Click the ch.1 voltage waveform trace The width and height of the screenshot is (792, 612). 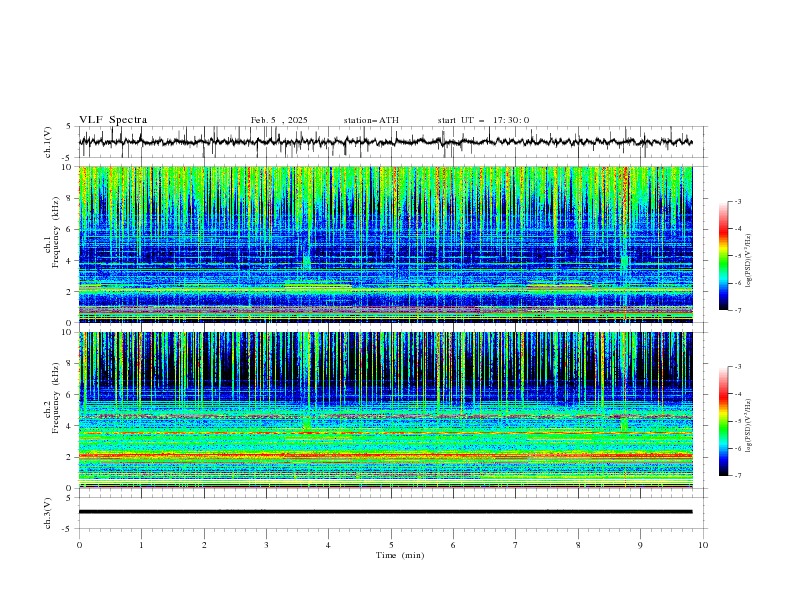[385, 141]
